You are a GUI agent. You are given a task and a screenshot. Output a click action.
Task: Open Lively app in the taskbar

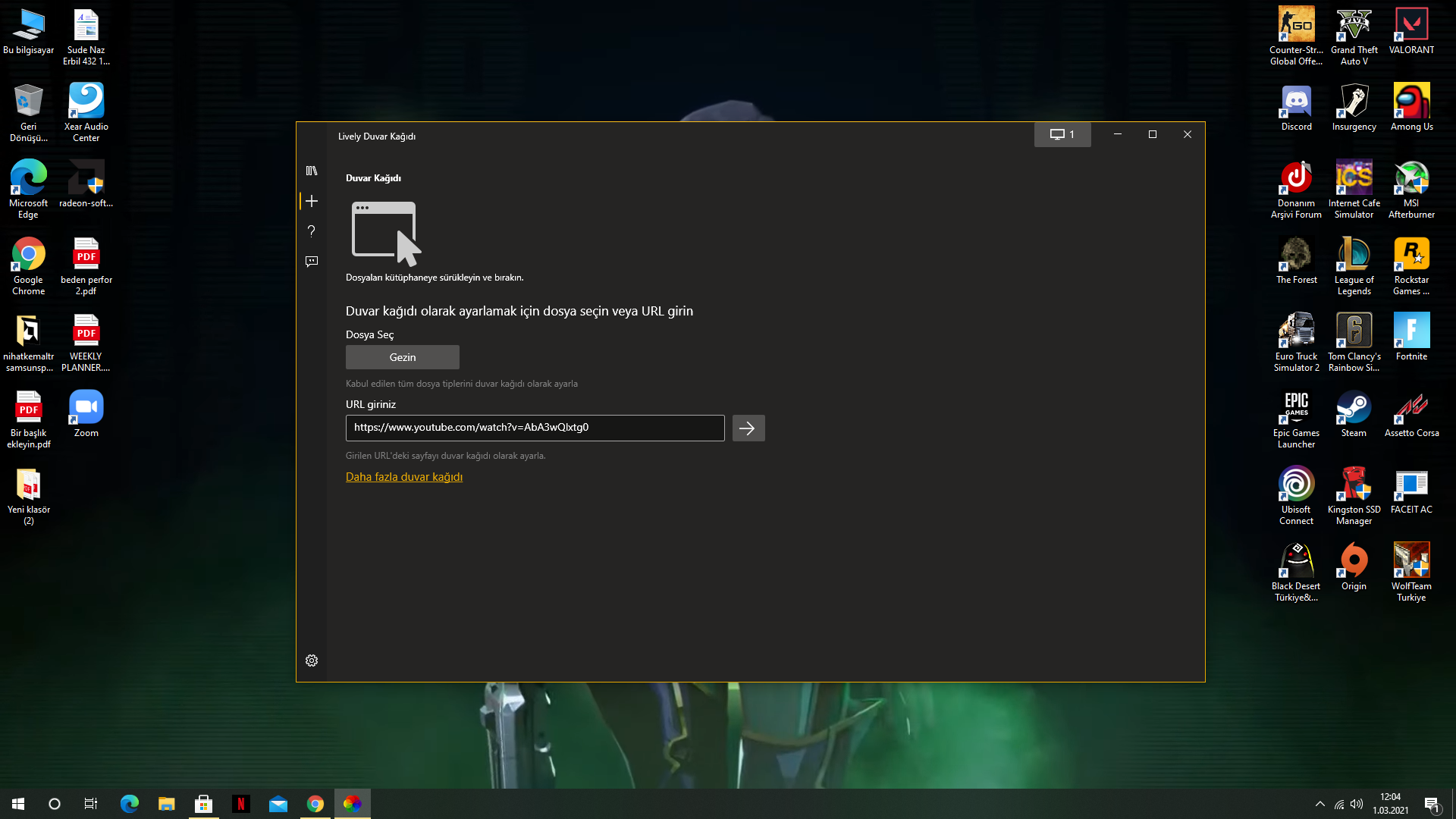352,804
